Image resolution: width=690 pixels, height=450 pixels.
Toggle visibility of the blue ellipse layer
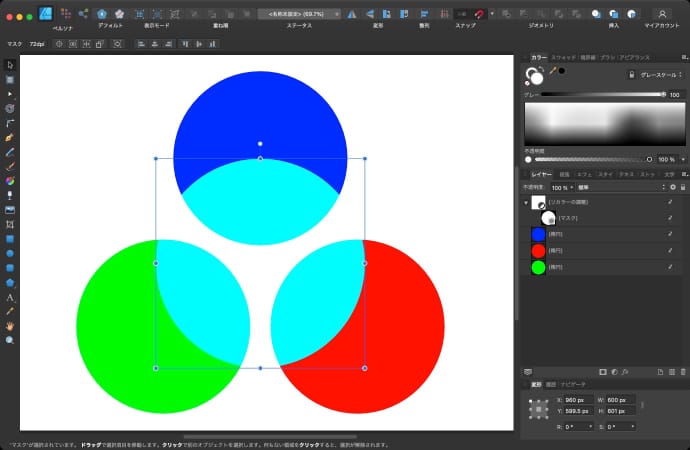pos(668,235)
